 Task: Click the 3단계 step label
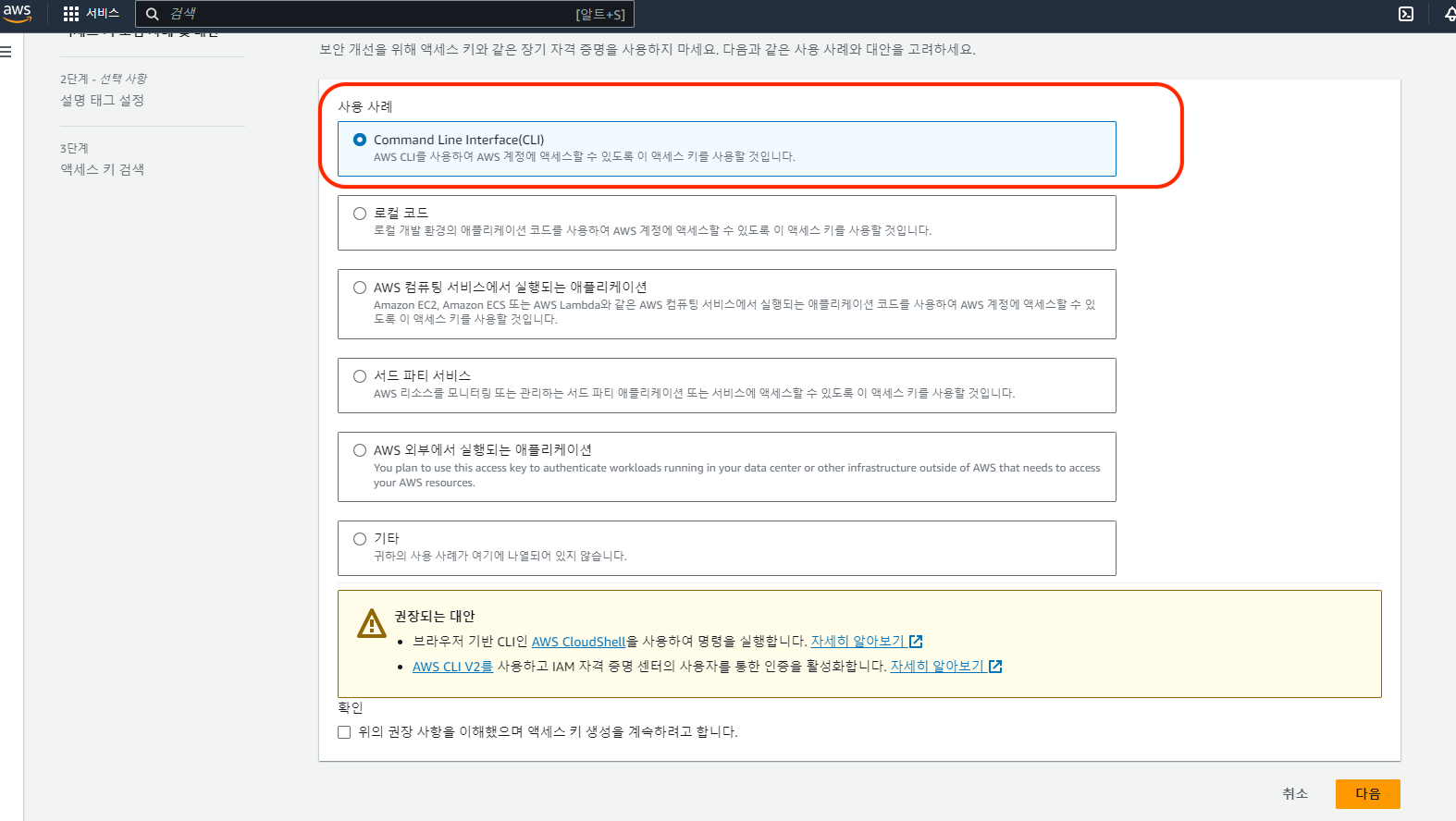click(74, 149)
